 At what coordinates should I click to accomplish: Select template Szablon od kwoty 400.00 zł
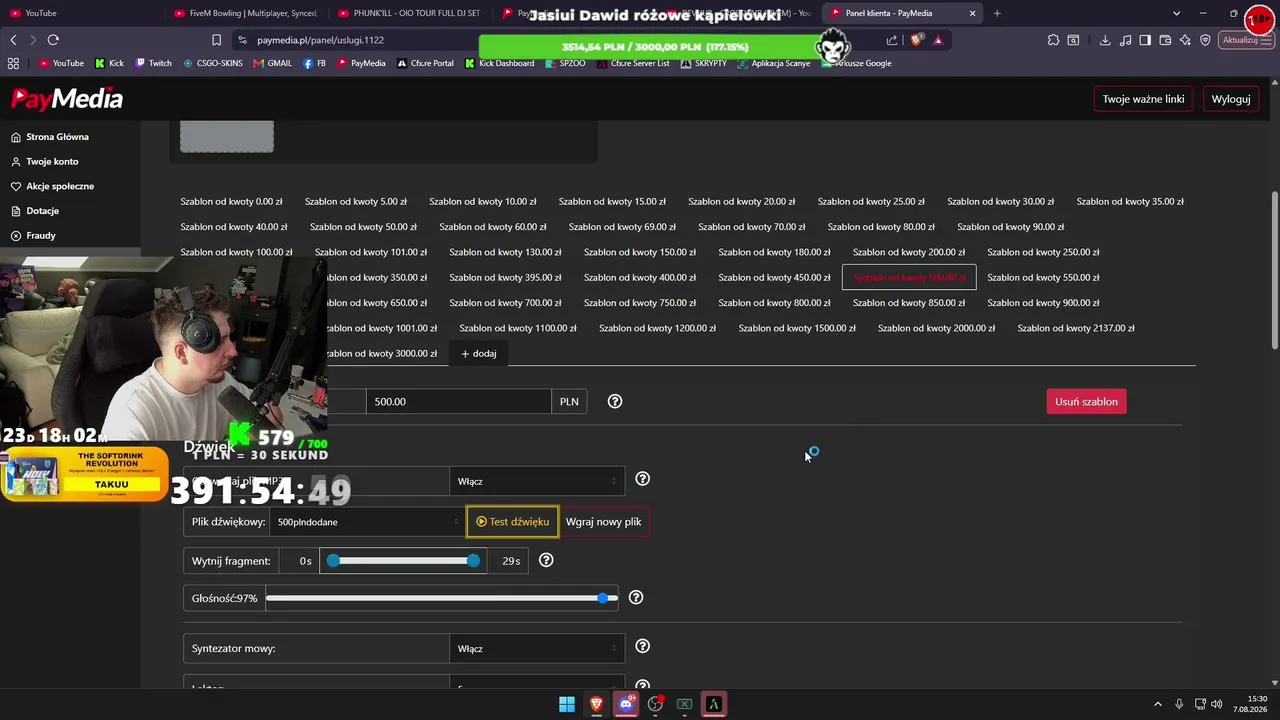[x=640, y=277]
